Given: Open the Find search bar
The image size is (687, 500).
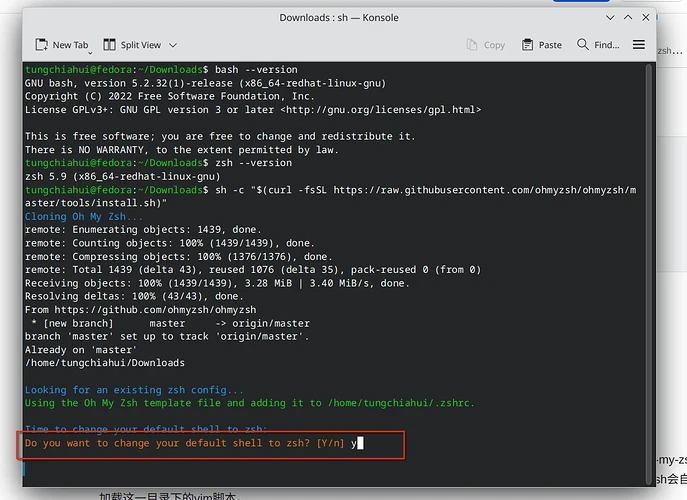Looking at the screenshot, I should pyautogui.click(x=598, y=45).
